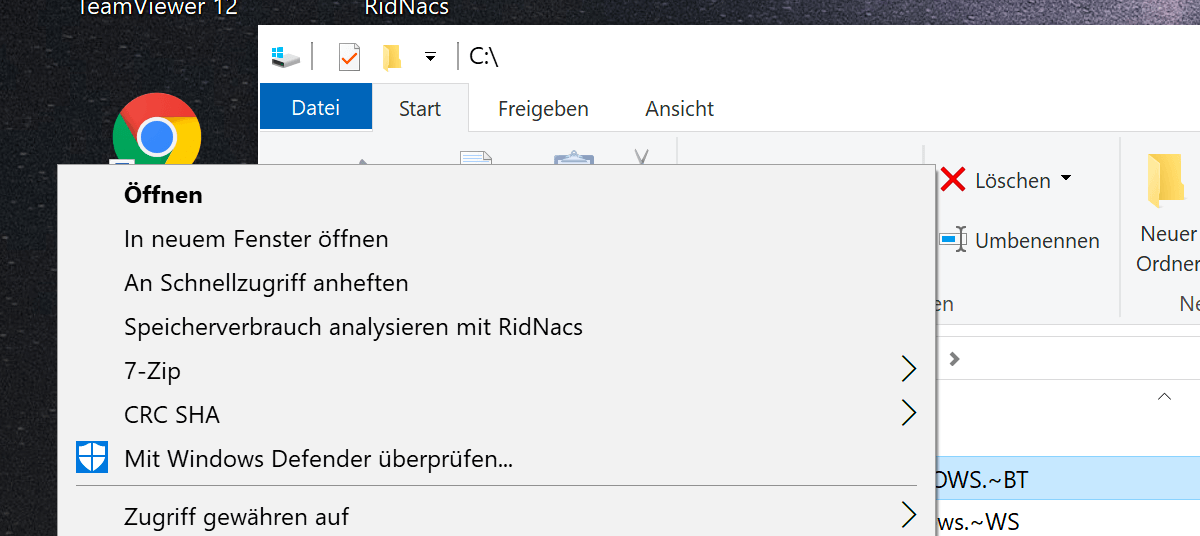Click the Löschen button
The image size is (1200, 536).
(x=1005, y=180)
